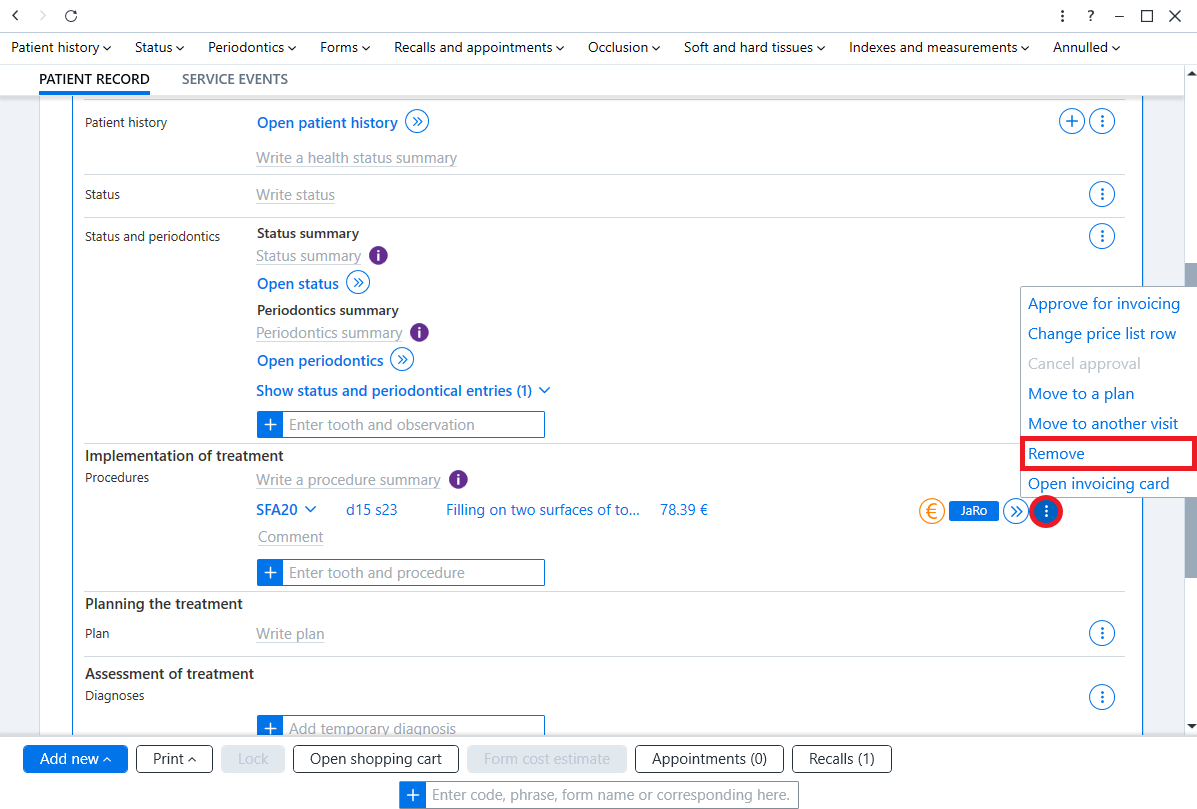Expand the Periodontics top menu

(252, 47)
